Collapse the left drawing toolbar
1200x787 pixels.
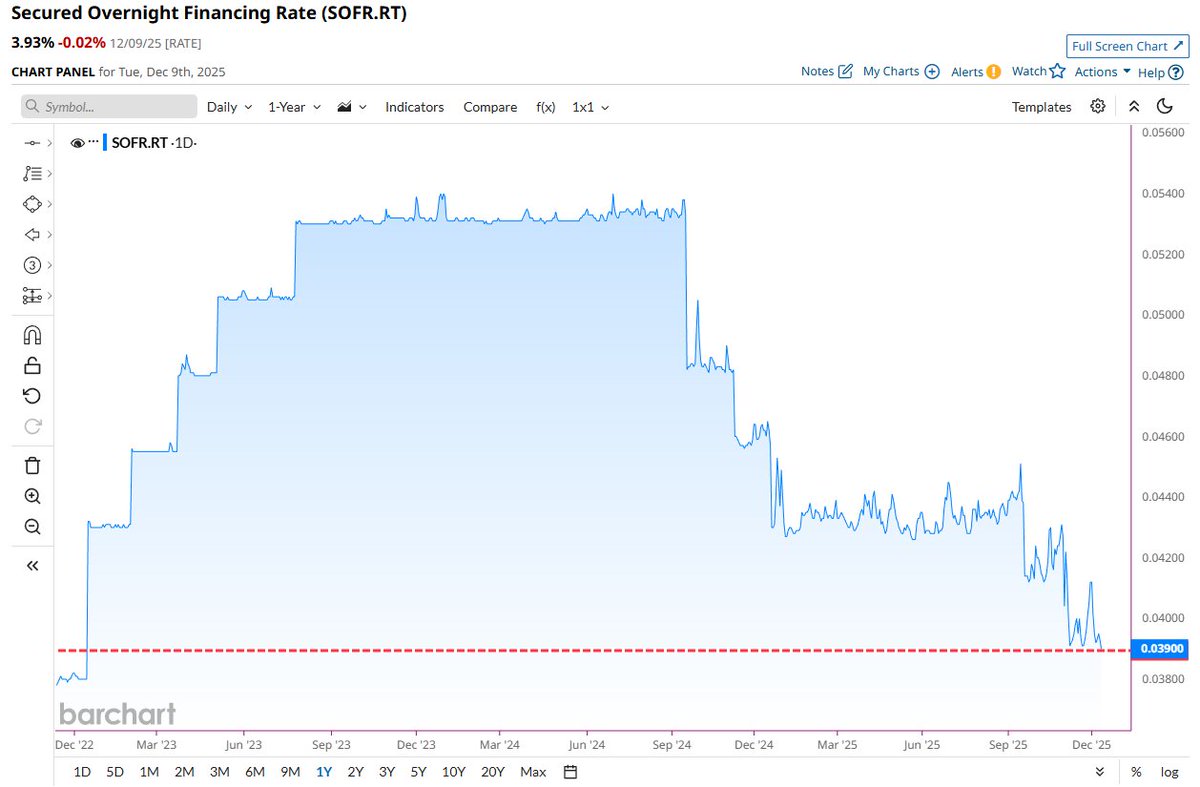coord(32,566)
